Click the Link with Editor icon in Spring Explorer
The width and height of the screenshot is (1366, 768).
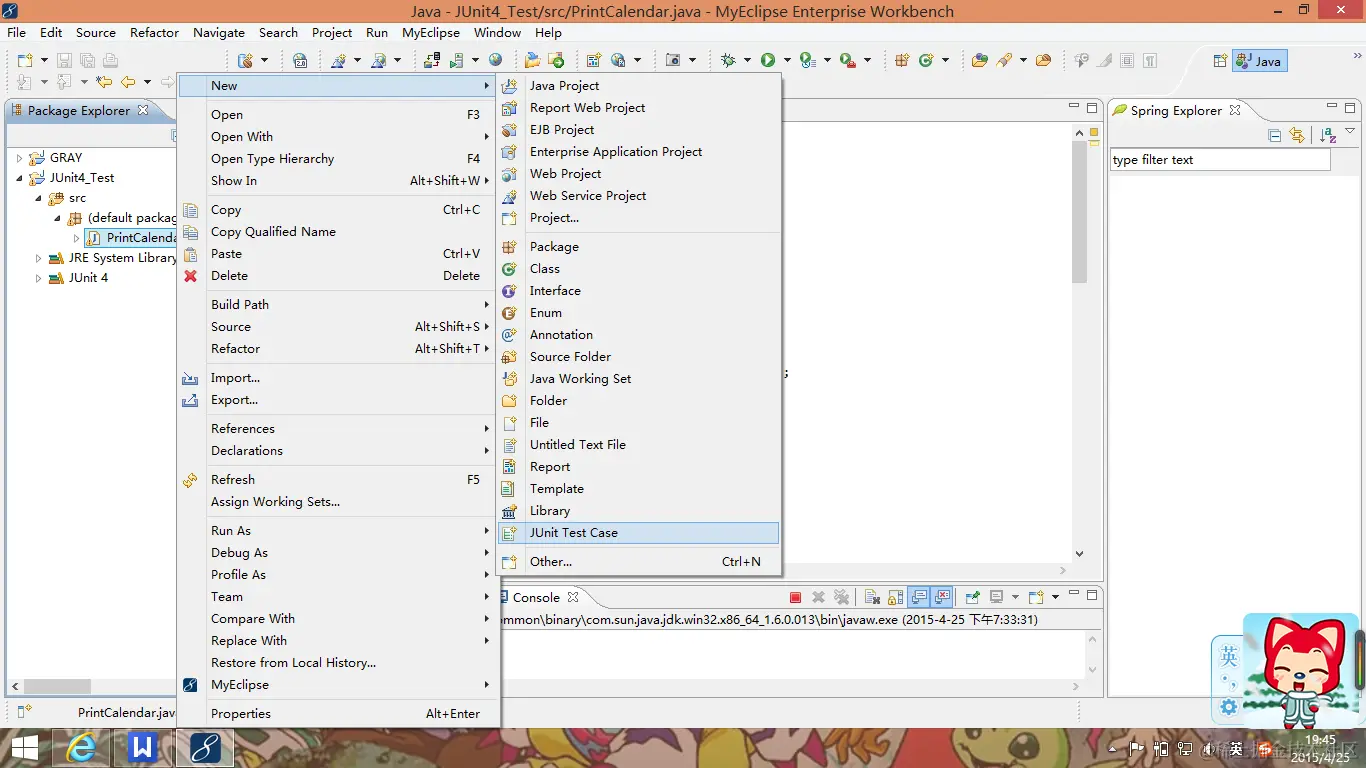pyautogui.click(x=1297, y=135)
